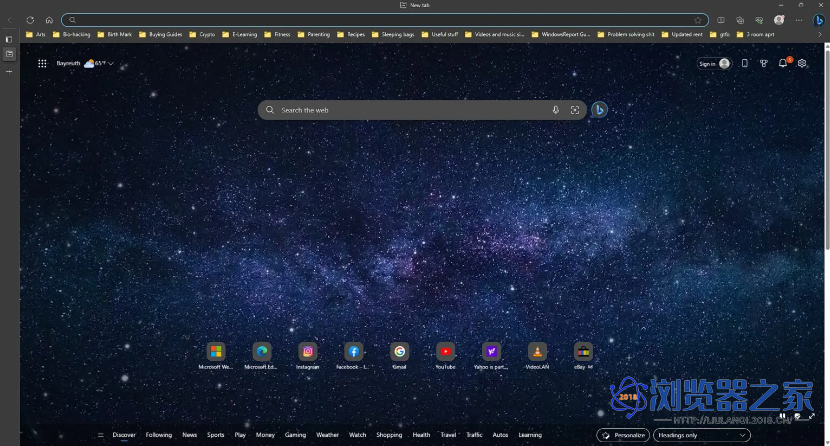This screenshot has height=446, width=830.
Task: Open the Parenting bookmarks folder
Action: (x=314, y=34)
